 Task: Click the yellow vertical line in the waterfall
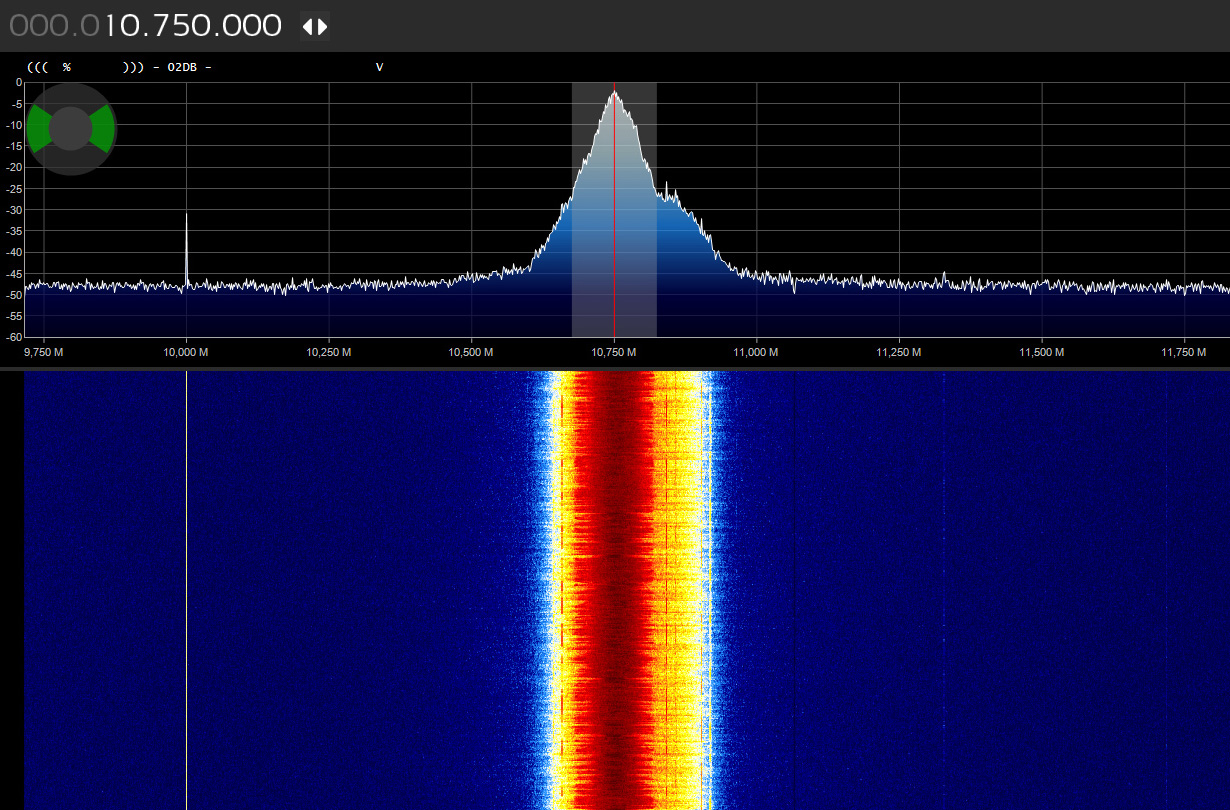click(x=186, y=590)
